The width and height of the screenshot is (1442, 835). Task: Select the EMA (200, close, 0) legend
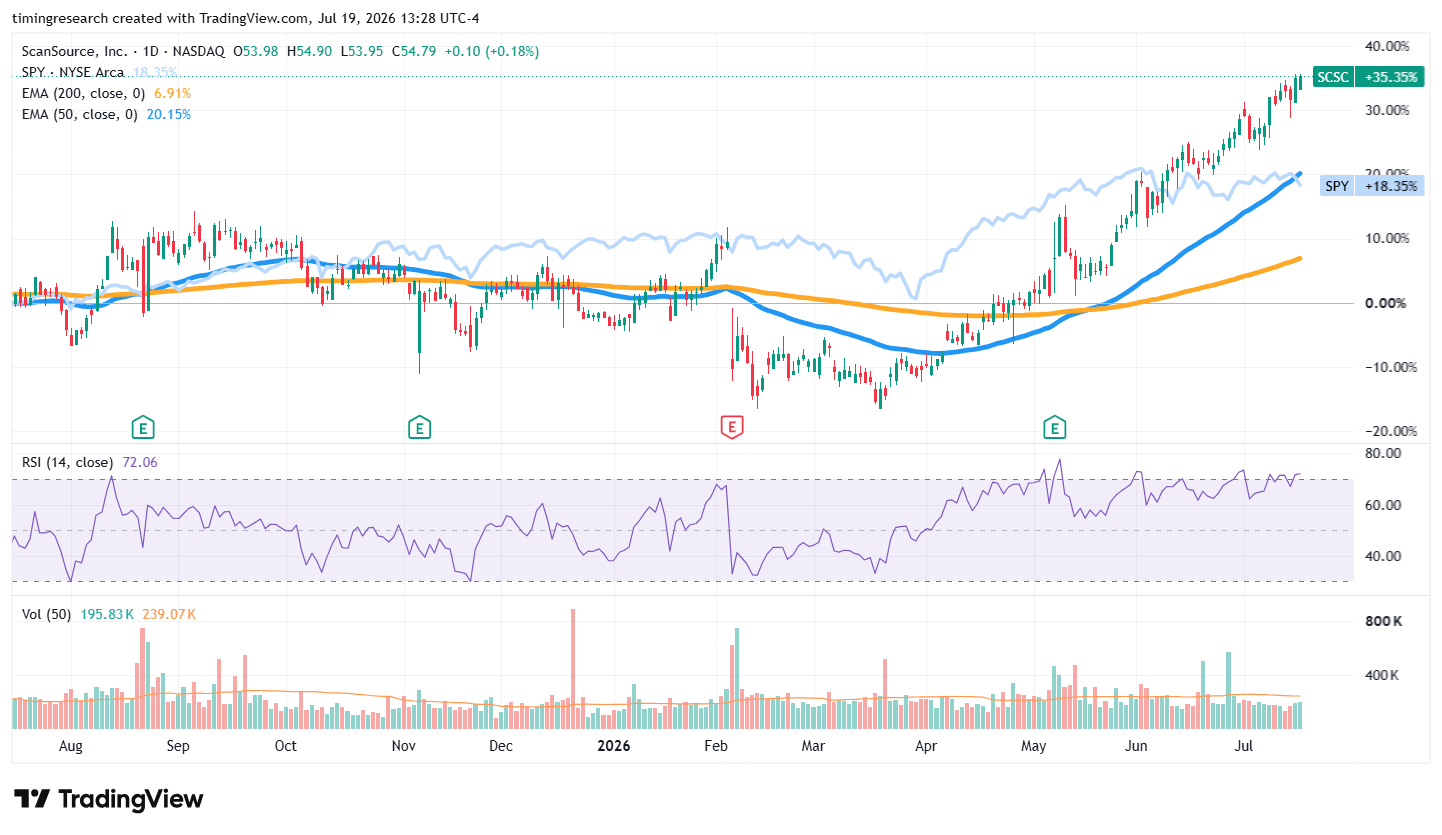click(84, 93)
